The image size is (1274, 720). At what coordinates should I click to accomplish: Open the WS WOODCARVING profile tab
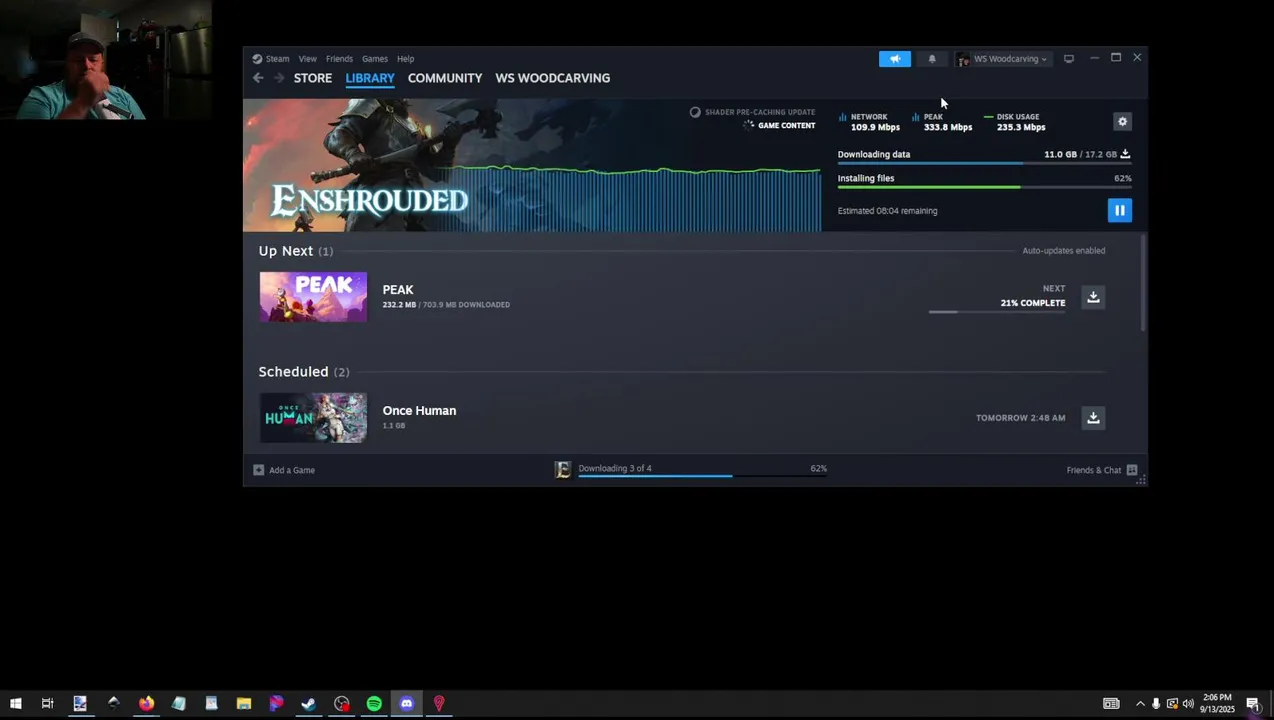tap(553, 78)
